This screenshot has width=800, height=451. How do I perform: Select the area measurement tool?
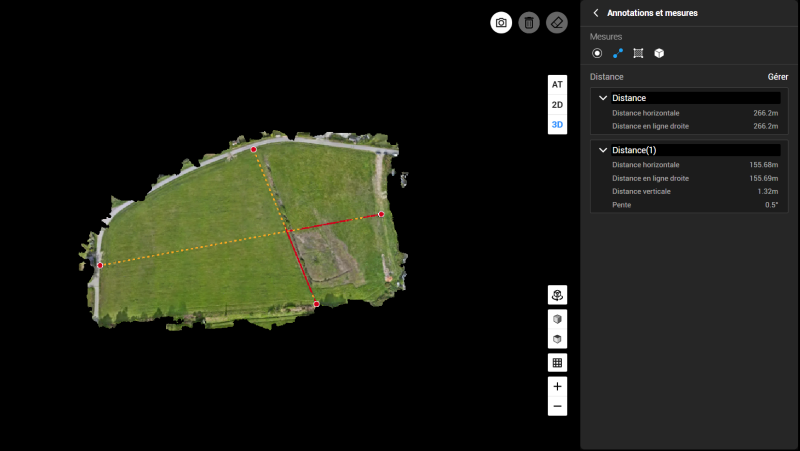(638, 53)
